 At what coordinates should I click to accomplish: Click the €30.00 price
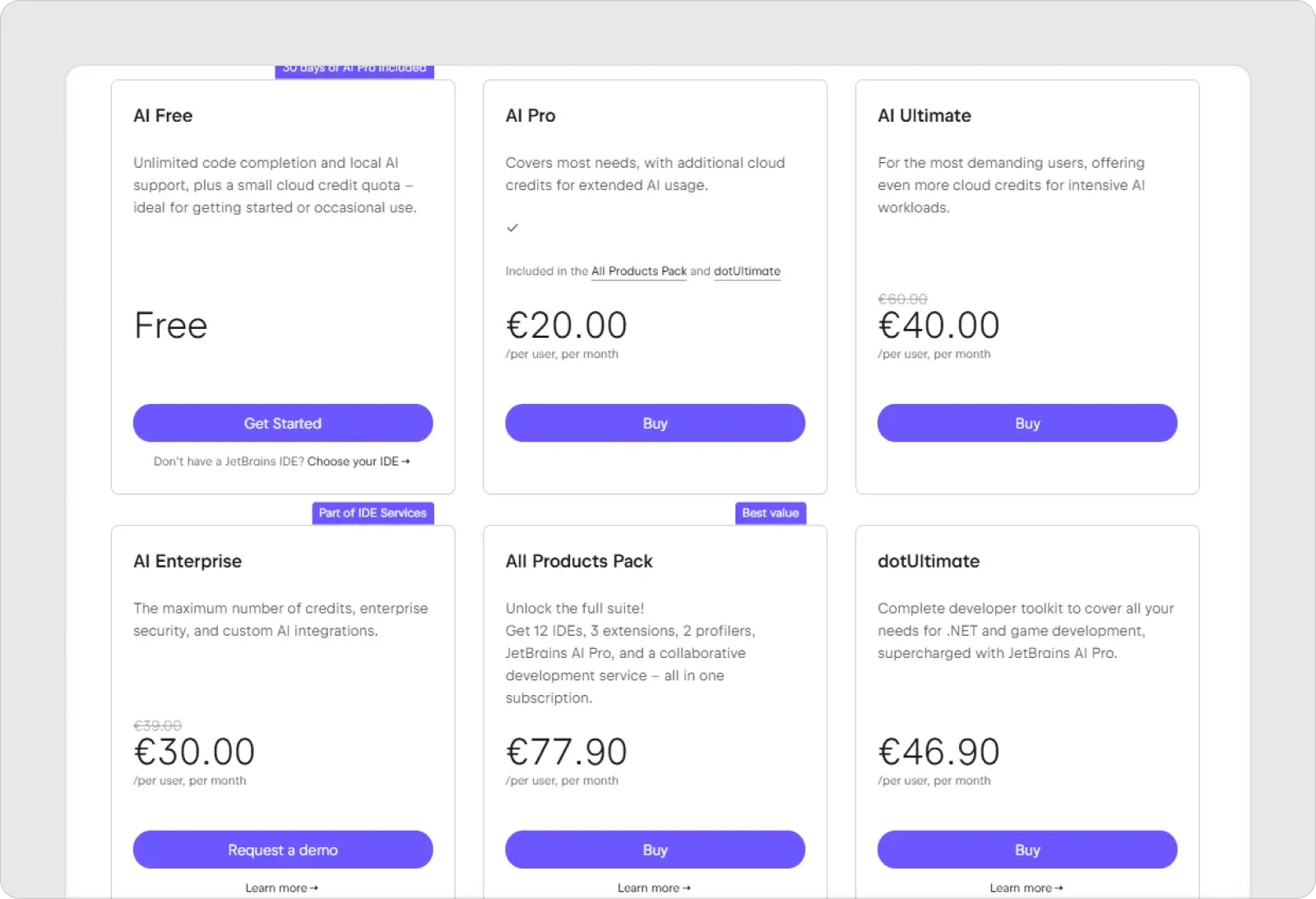194,752
